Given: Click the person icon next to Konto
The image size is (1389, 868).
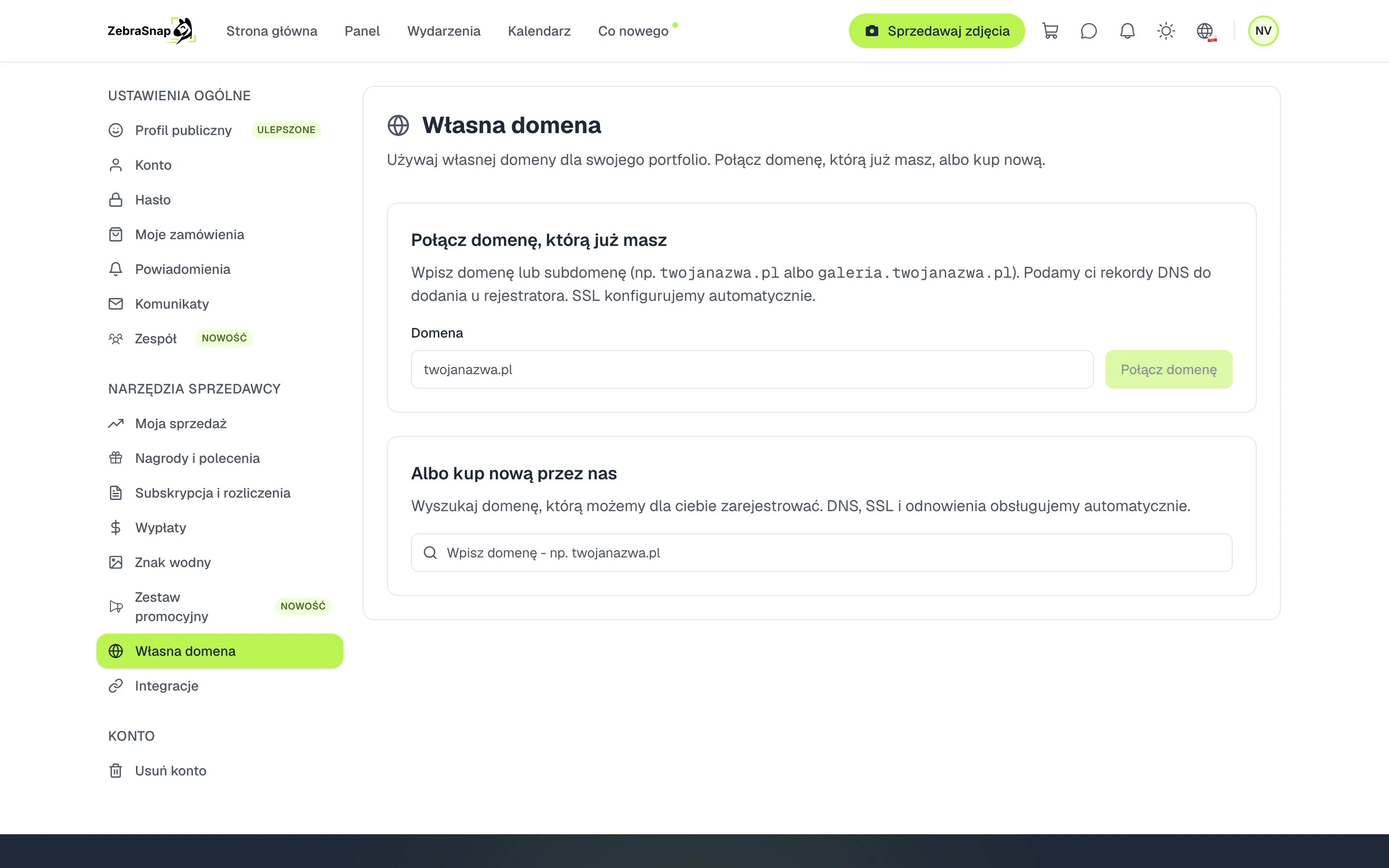Looking at the screenshot, I should click(x=116, y=165).
